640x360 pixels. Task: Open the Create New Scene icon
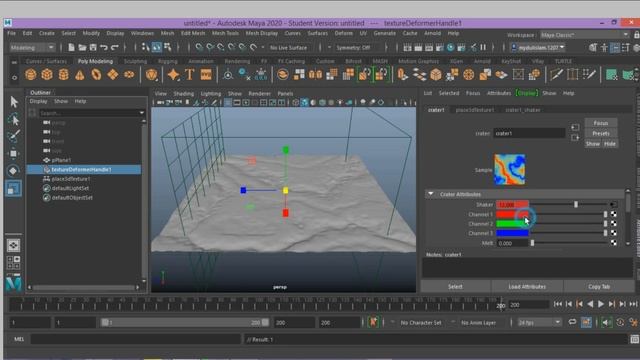(71, 47)
